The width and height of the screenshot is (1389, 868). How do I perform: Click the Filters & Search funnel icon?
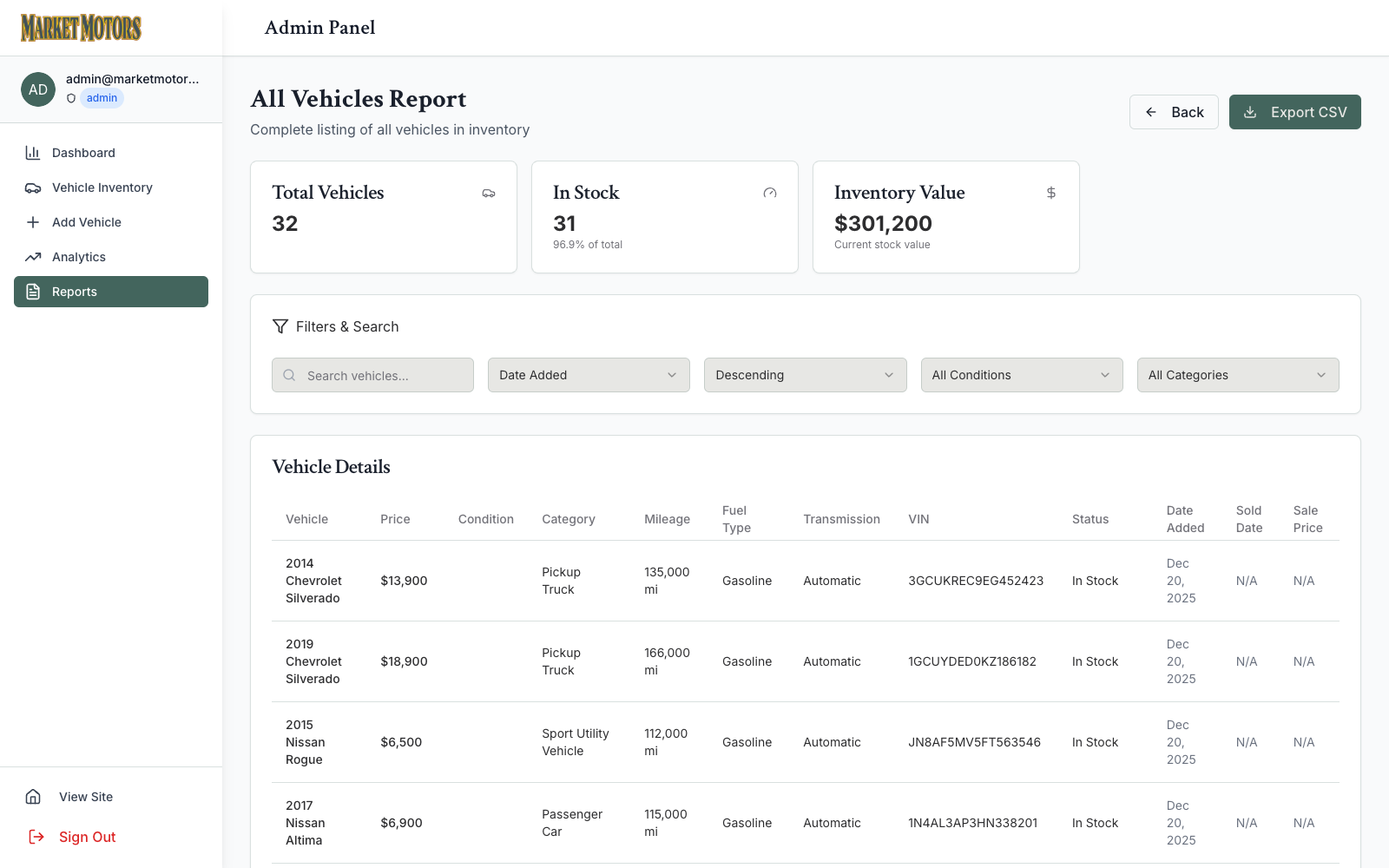coord(280,326)
